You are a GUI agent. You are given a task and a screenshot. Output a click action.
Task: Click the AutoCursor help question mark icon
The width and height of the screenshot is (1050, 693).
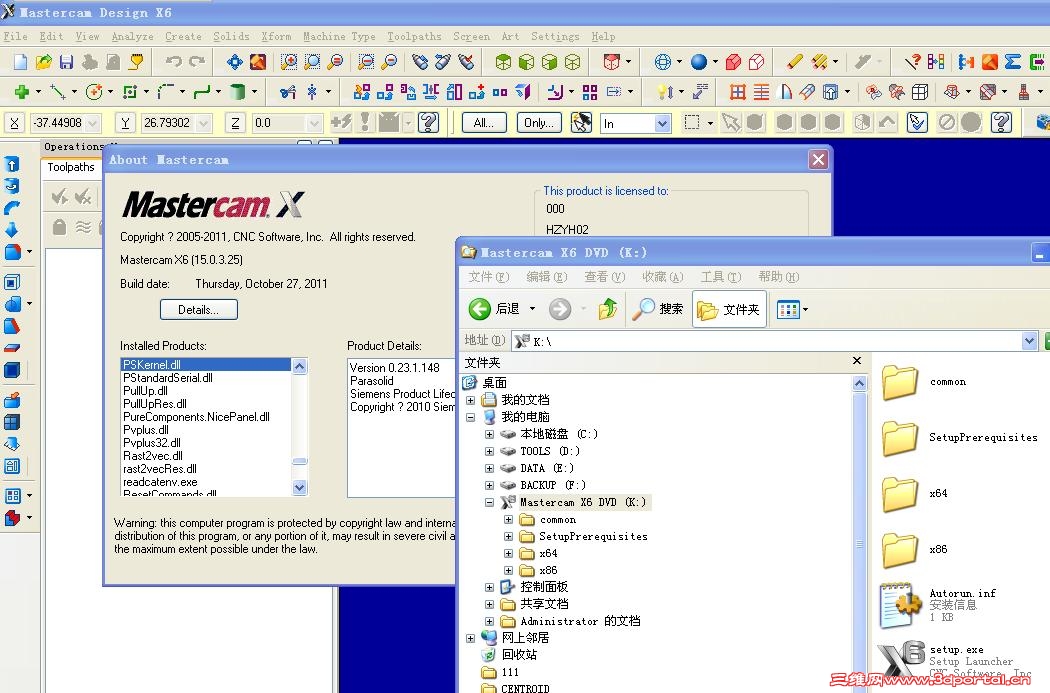[x=429, y=123]
